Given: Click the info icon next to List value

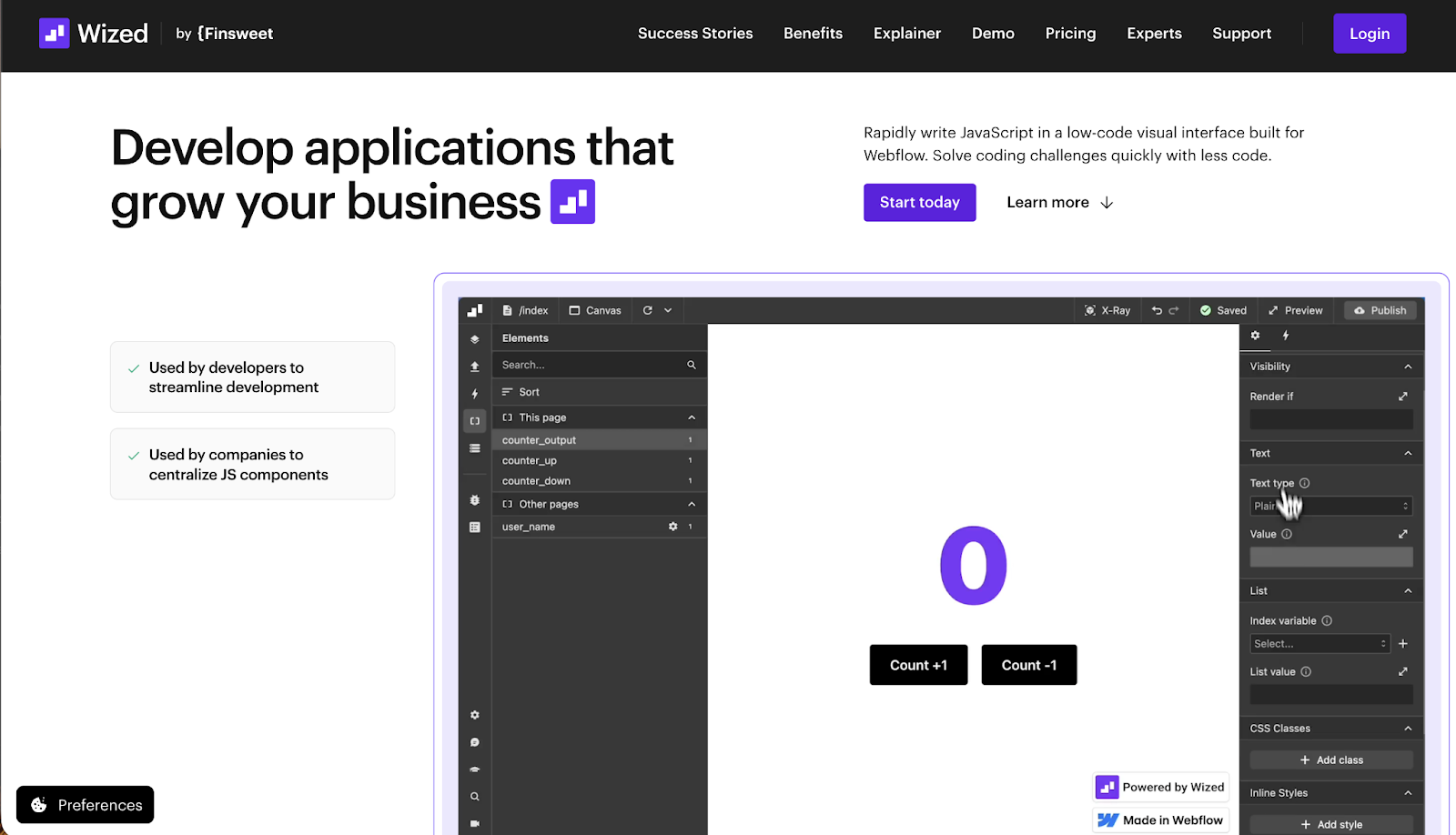Looking at the screenshot, I should (1306, 671).
